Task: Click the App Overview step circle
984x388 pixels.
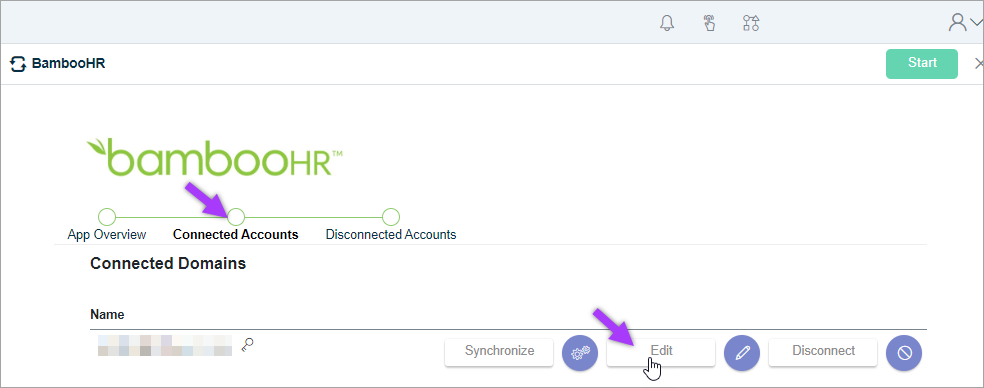Action: coord(107,217)
